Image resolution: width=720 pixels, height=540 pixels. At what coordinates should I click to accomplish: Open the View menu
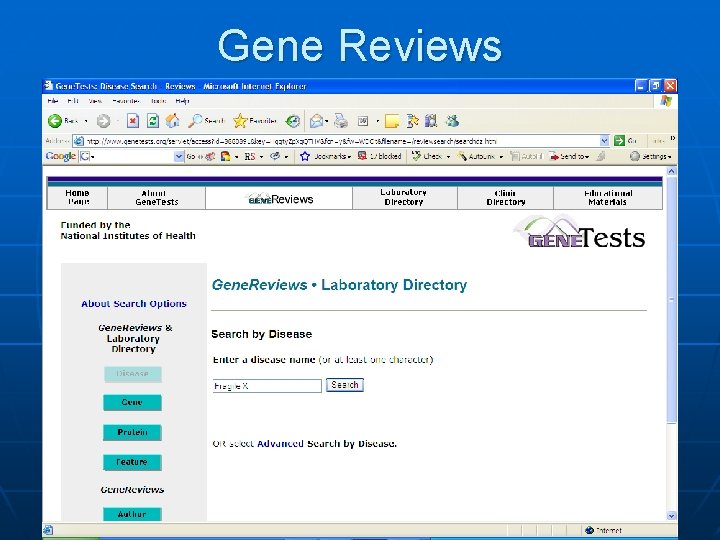[95, 101]
